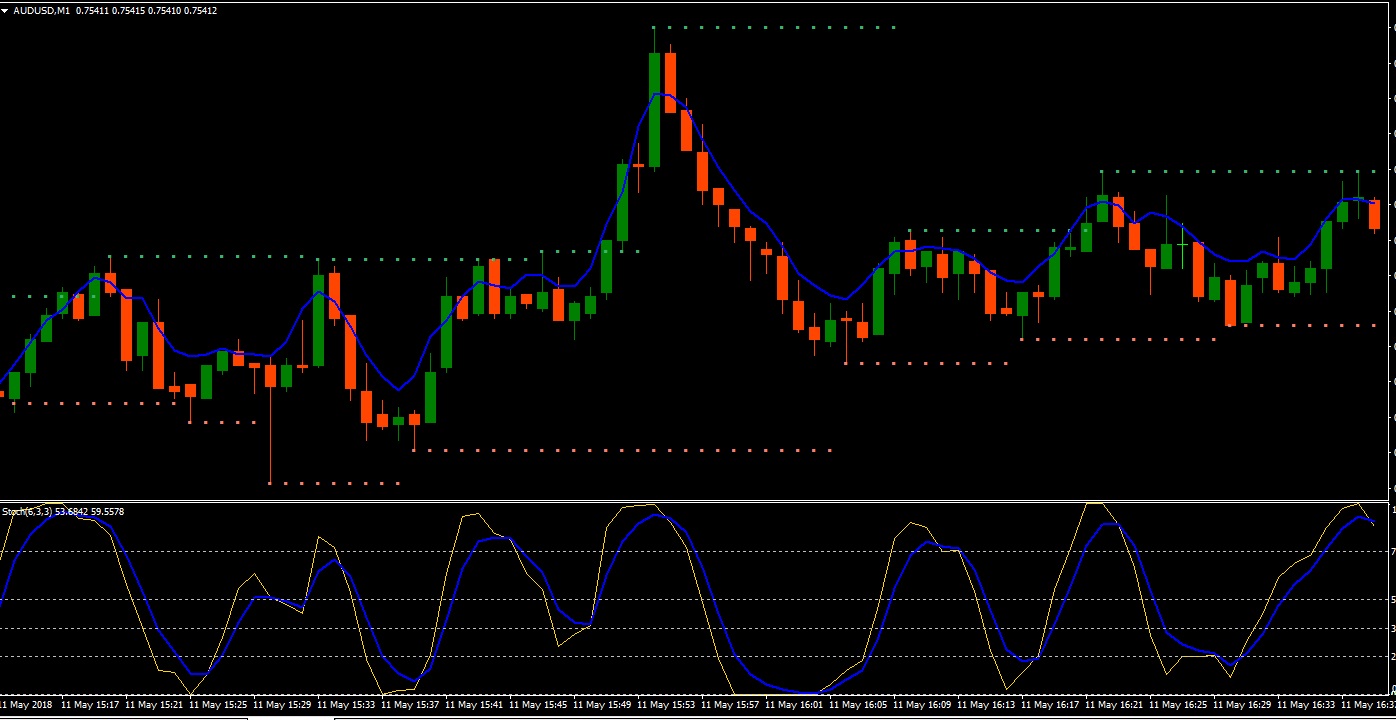
Task: Click the 11 May 15:21 time label
Action: pos(154,705)
